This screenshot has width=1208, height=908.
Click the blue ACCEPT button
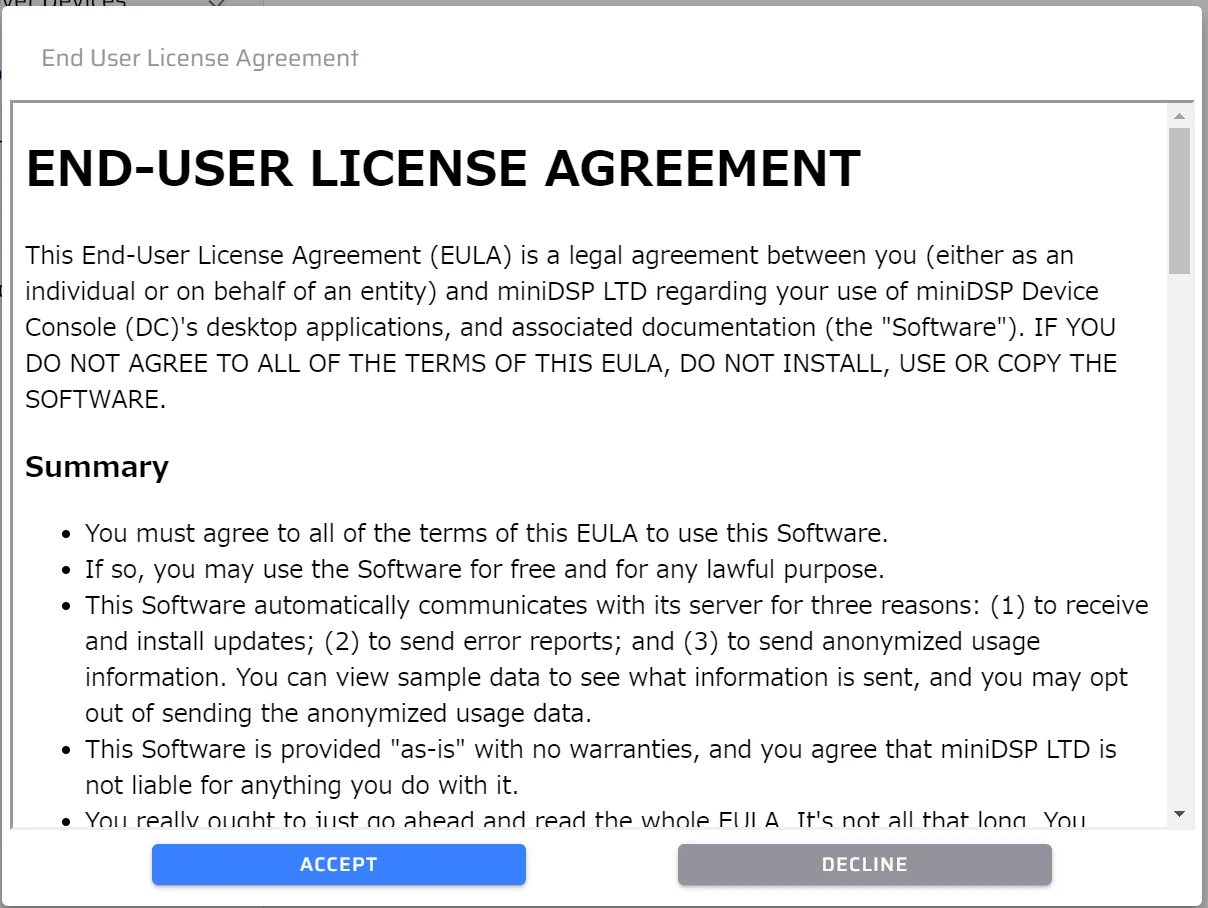coord(338,865)
